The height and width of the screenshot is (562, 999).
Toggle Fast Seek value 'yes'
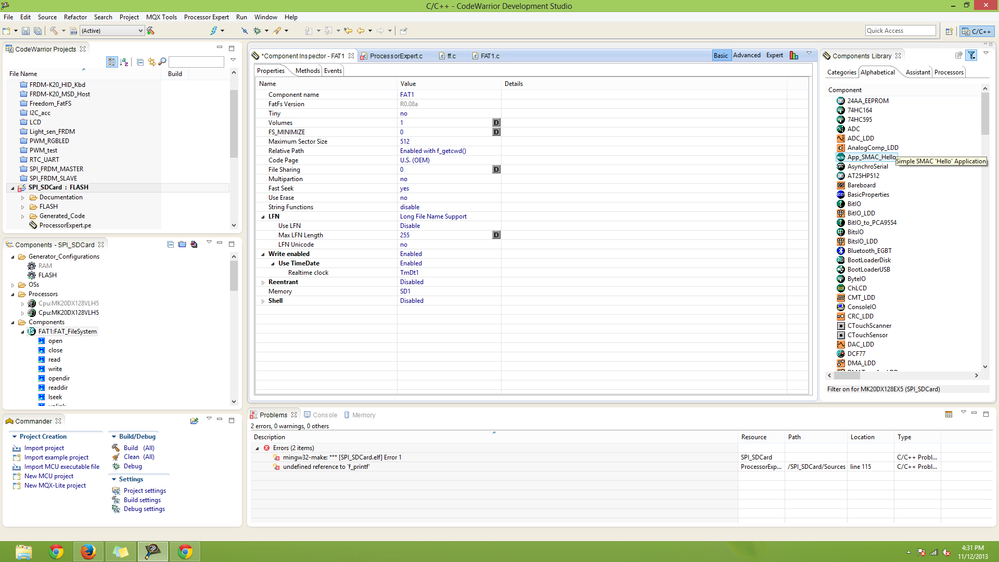click(405, 189)
